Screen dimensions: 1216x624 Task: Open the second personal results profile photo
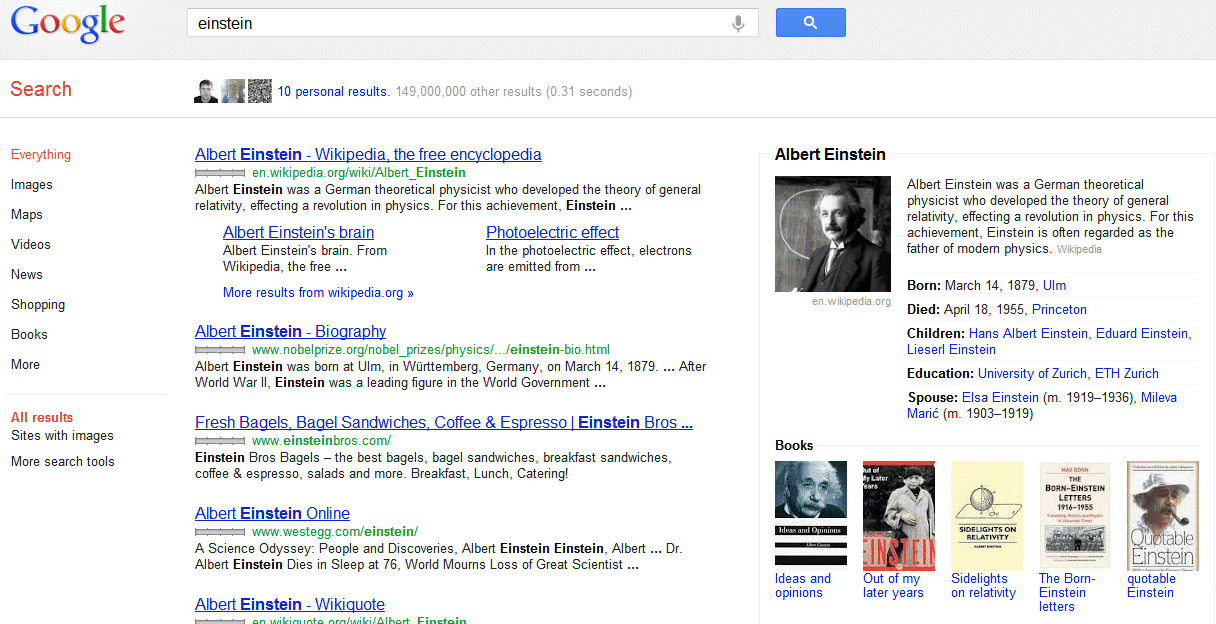(x=233, y=91)
